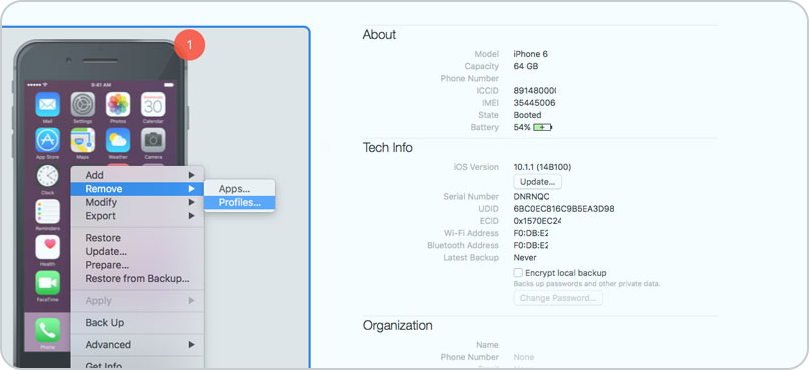Click the Update... button under iOS Version

pos(537,182)
